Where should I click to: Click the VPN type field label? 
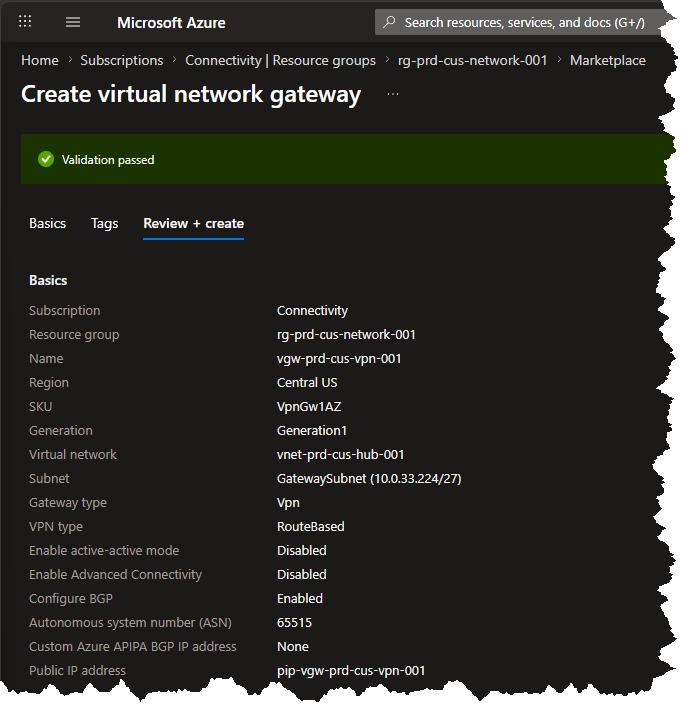click(56, 526)
